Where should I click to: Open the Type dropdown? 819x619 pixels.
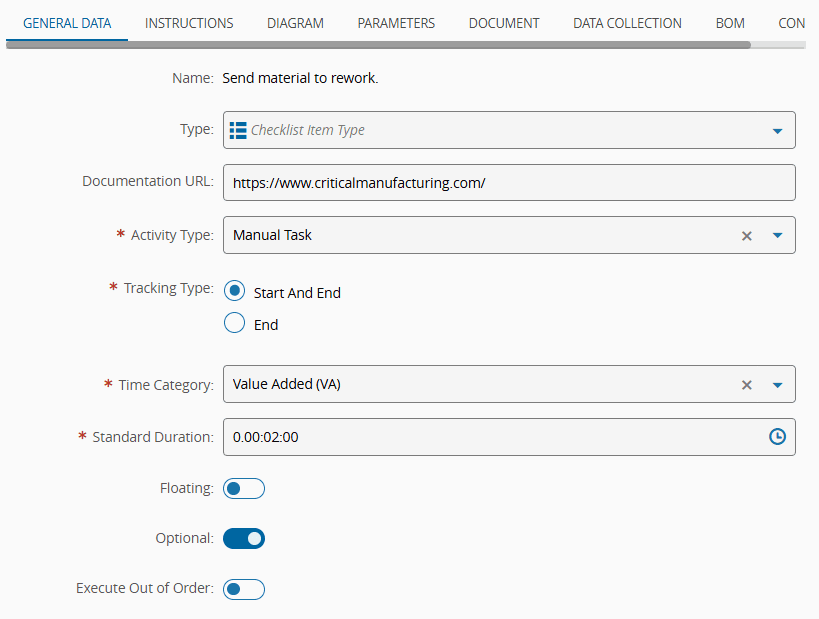pos(777,129)
